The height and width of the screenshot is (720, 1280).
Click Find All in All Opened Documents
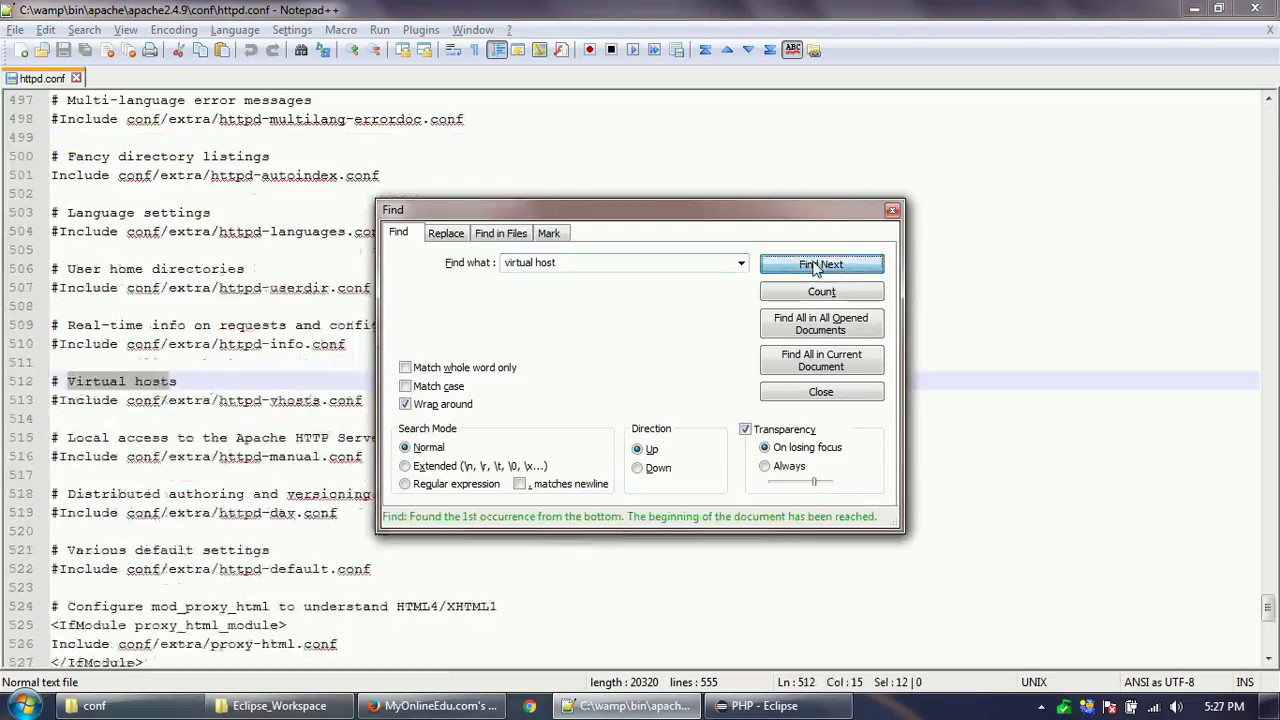(822, 324)
